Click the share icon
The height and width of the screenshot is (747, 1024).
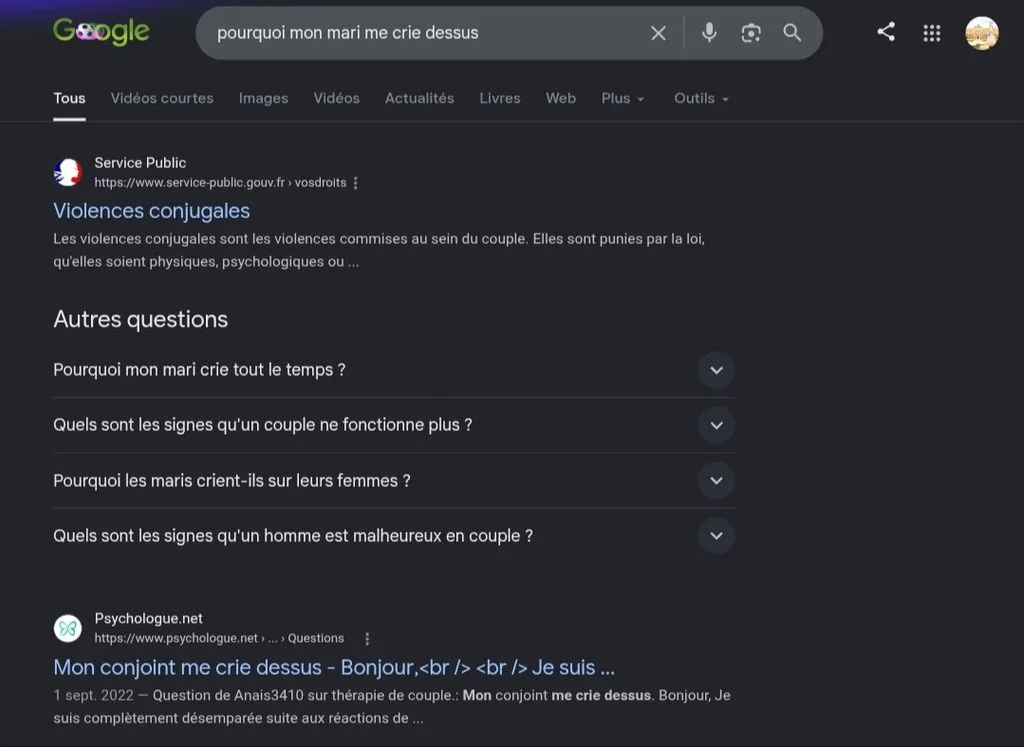point(886,32)
